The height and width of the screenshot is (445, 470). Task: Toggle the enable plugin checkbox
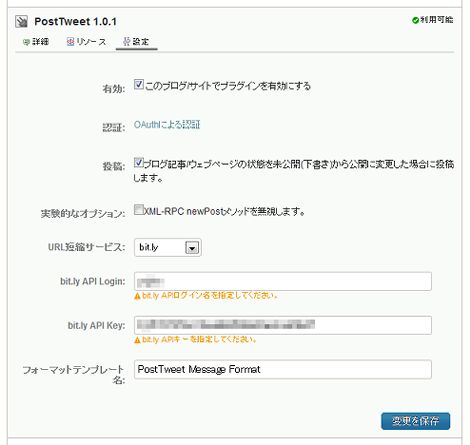139,84
